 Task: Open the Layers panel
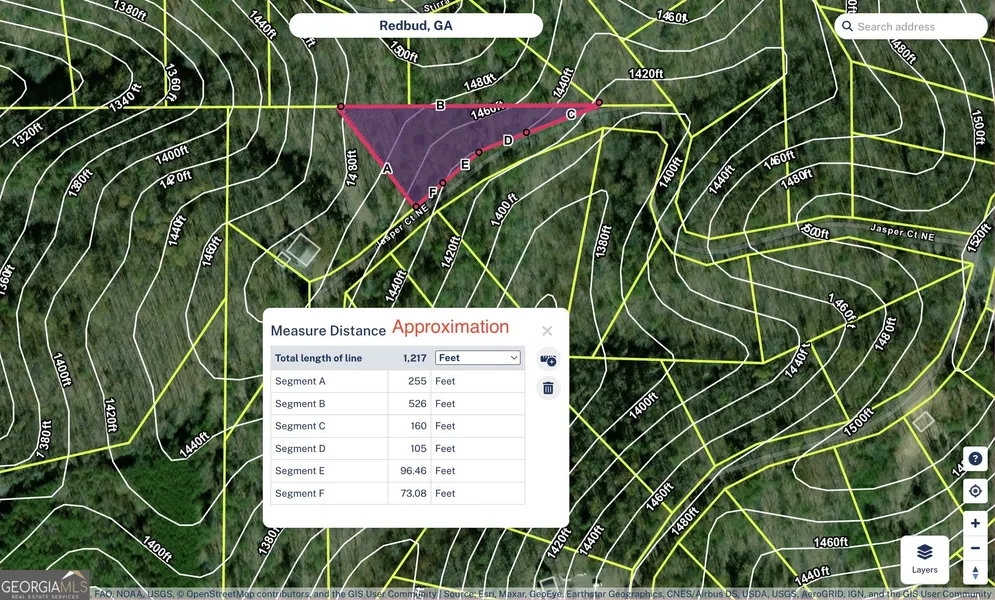coord(925,559)
